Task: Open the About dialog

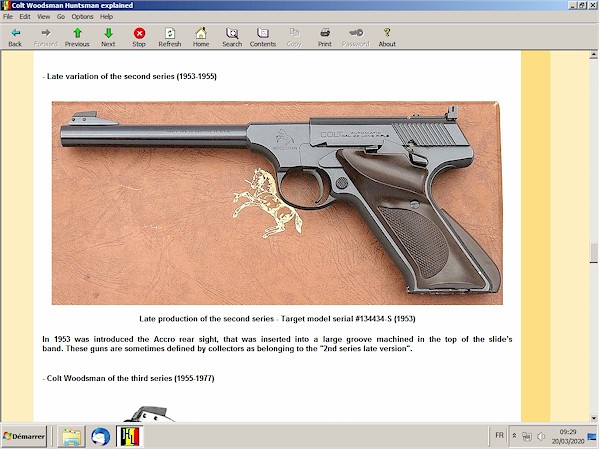Action: [387, 37]
